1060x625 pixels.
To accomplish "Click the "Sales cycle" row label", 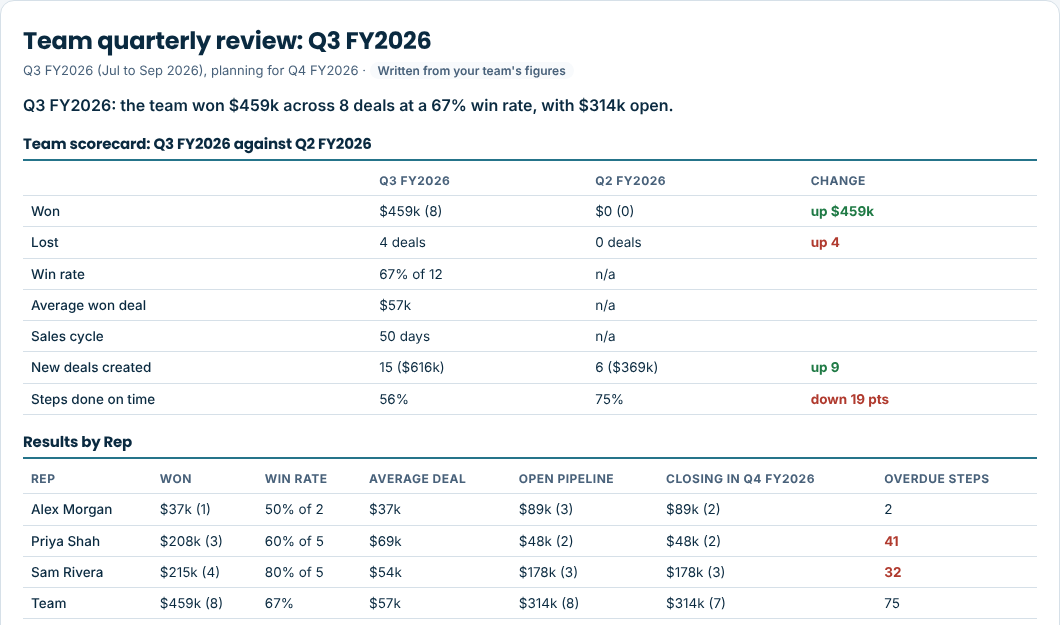I will 67,336.
